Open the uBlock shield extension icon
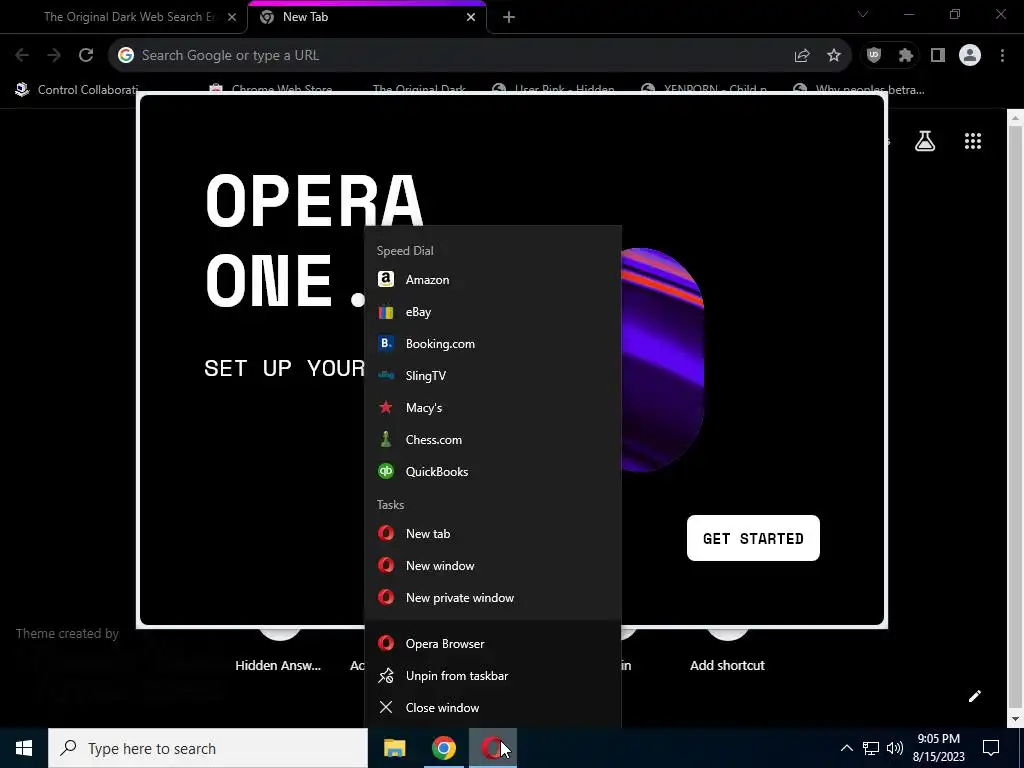This screenshot has height=768, width=1024. [874, 56]
